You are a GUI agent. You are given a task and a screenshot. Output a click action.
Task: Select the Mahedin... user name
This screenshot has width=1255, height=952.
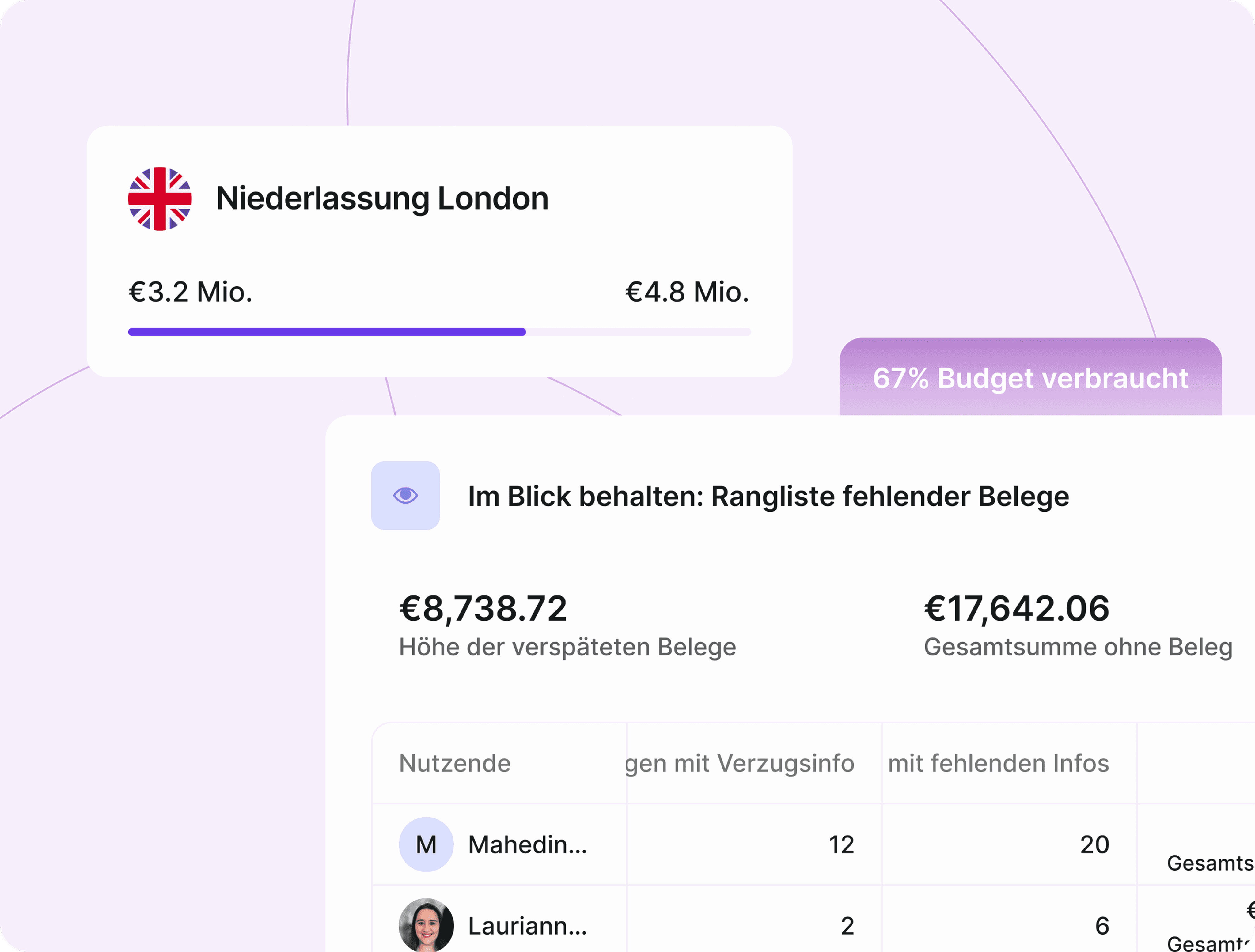point(528,844)
